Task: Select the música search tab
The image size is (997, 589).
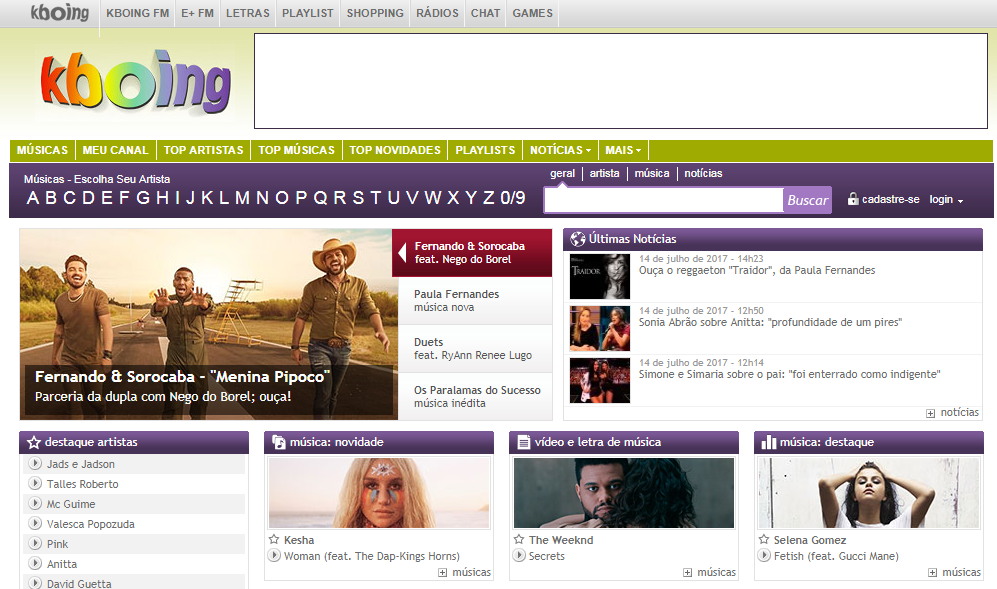Action: click(x=652, y=173)
